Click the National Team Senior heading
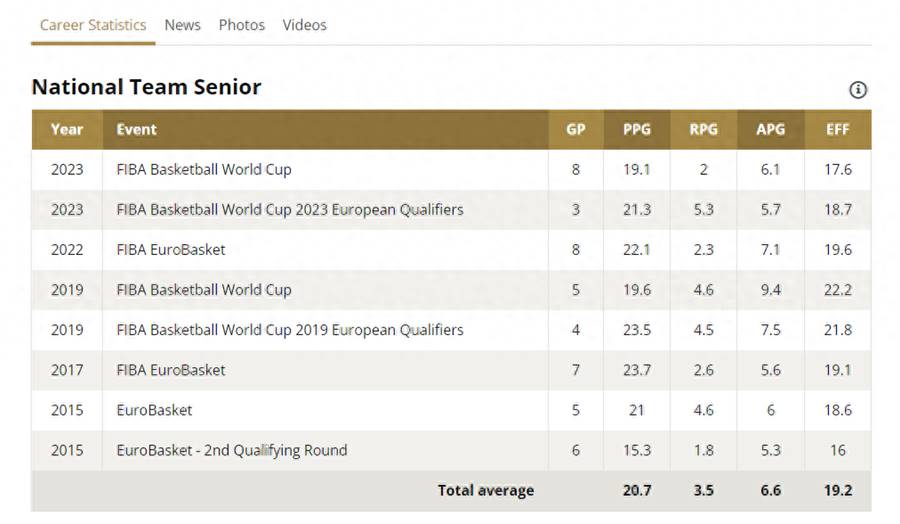The width and height of the screenshot is (900, 524). point(146,87)
